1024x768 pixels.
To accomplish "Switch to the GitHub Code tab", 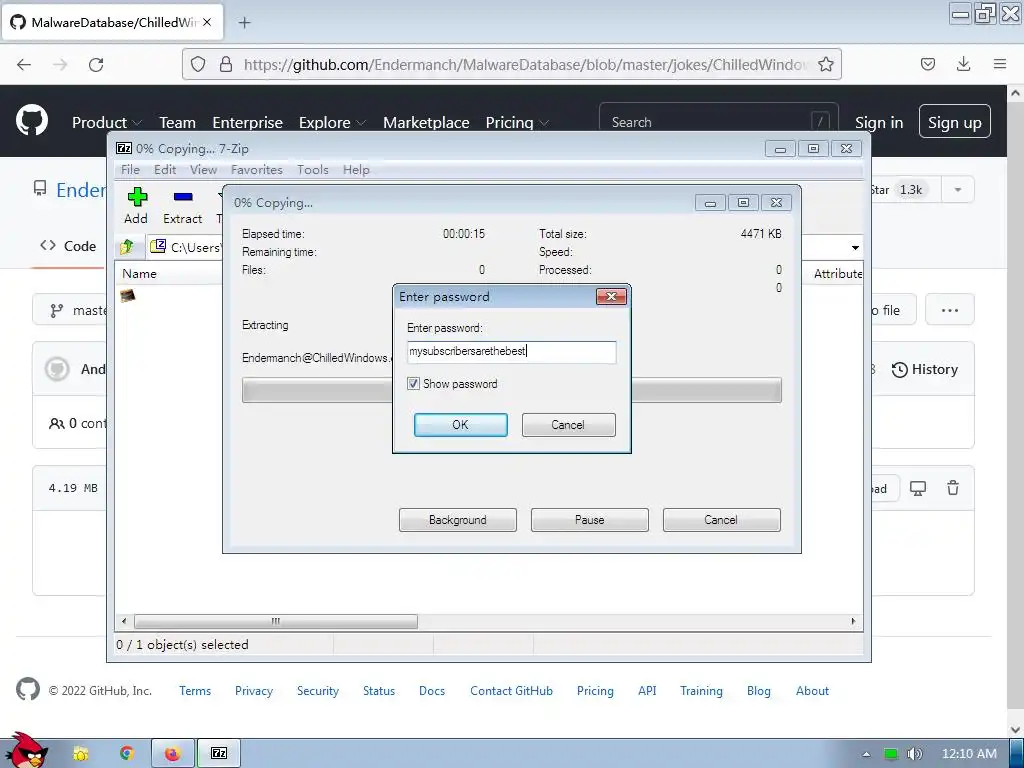I will [68, 246].
